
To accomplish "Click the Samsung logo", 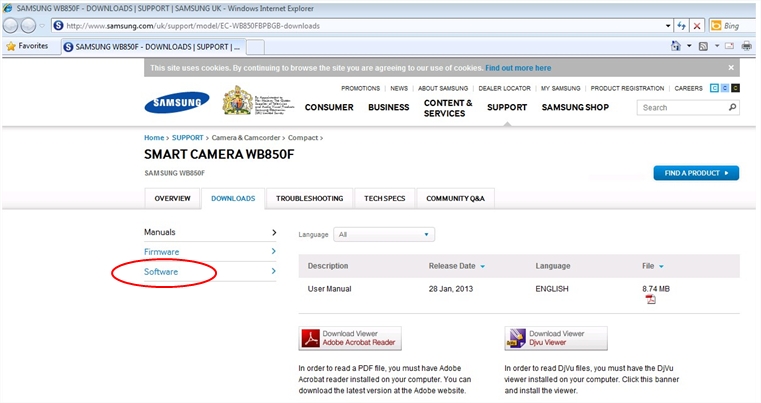I will [177, 102].
